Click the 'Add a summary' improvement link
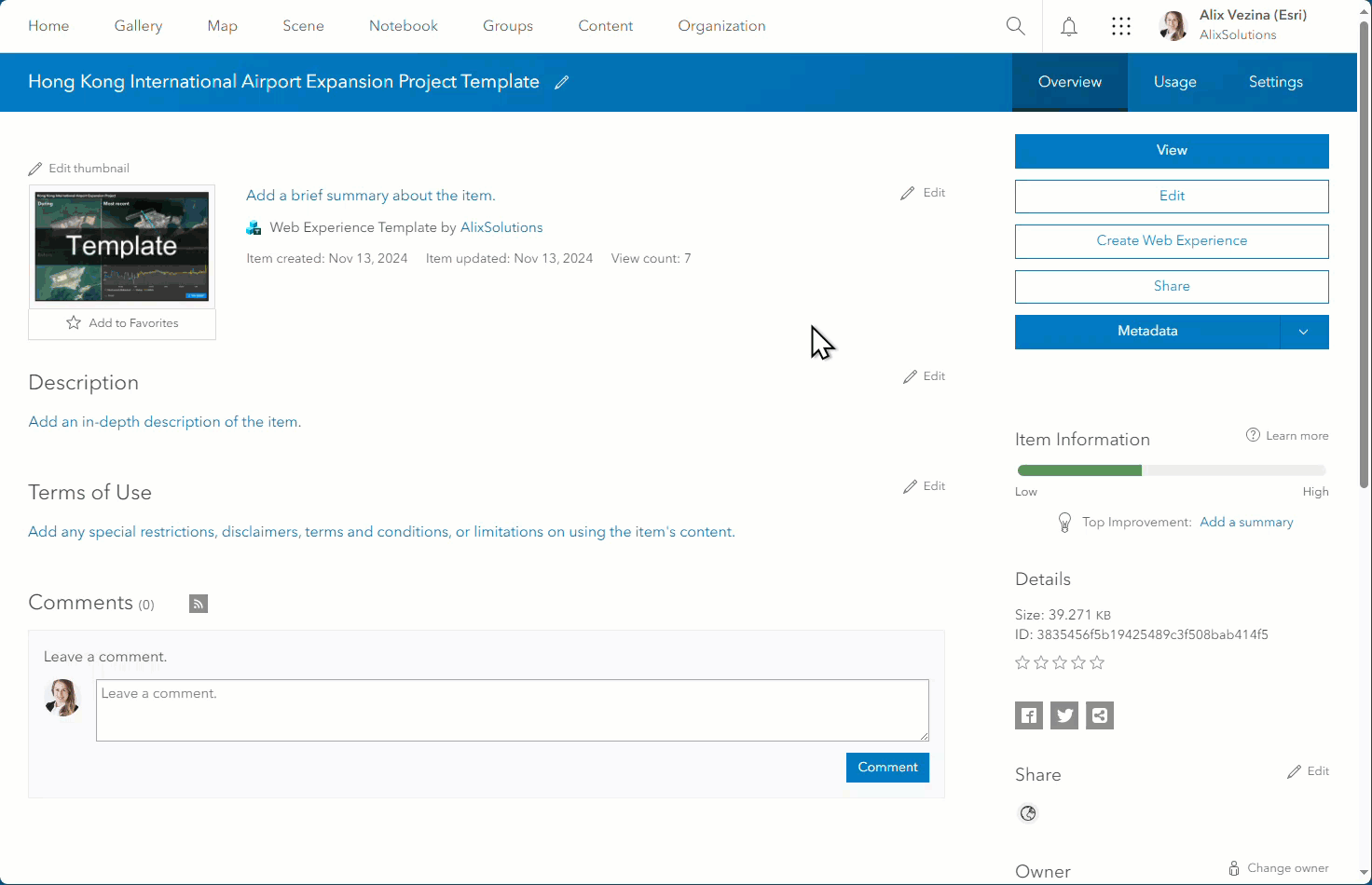1372x885 pixels. click(x=1246, y=523)
